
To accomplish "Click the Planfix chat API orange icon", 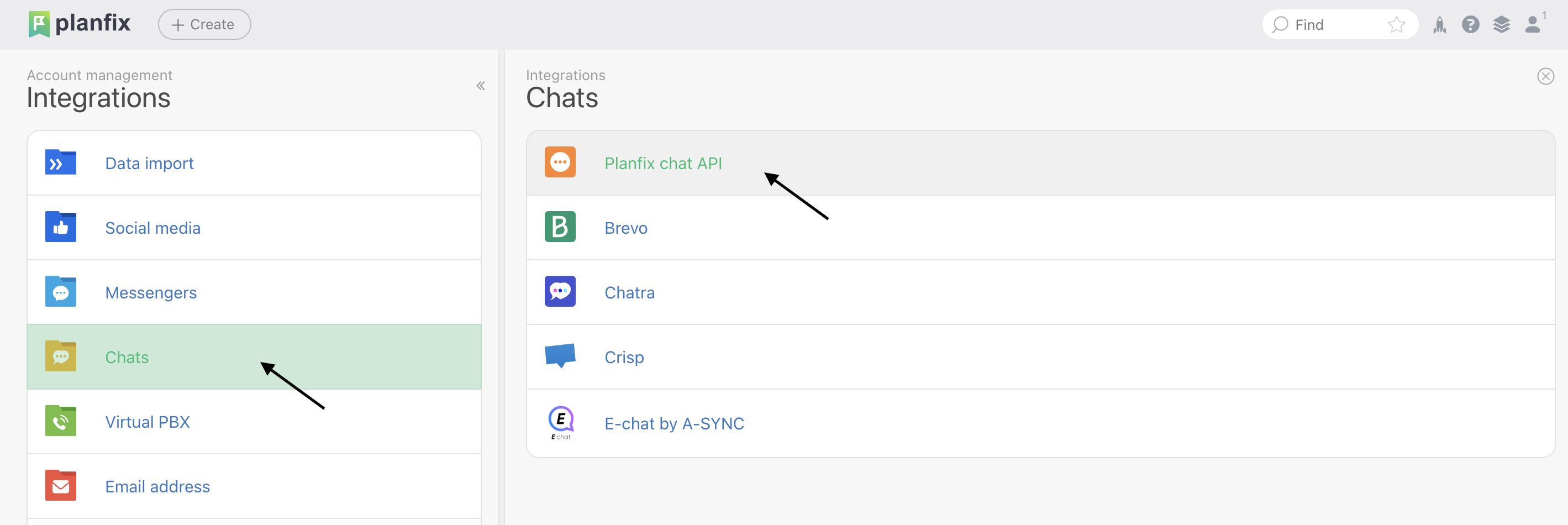I will [x=559, y=162].
